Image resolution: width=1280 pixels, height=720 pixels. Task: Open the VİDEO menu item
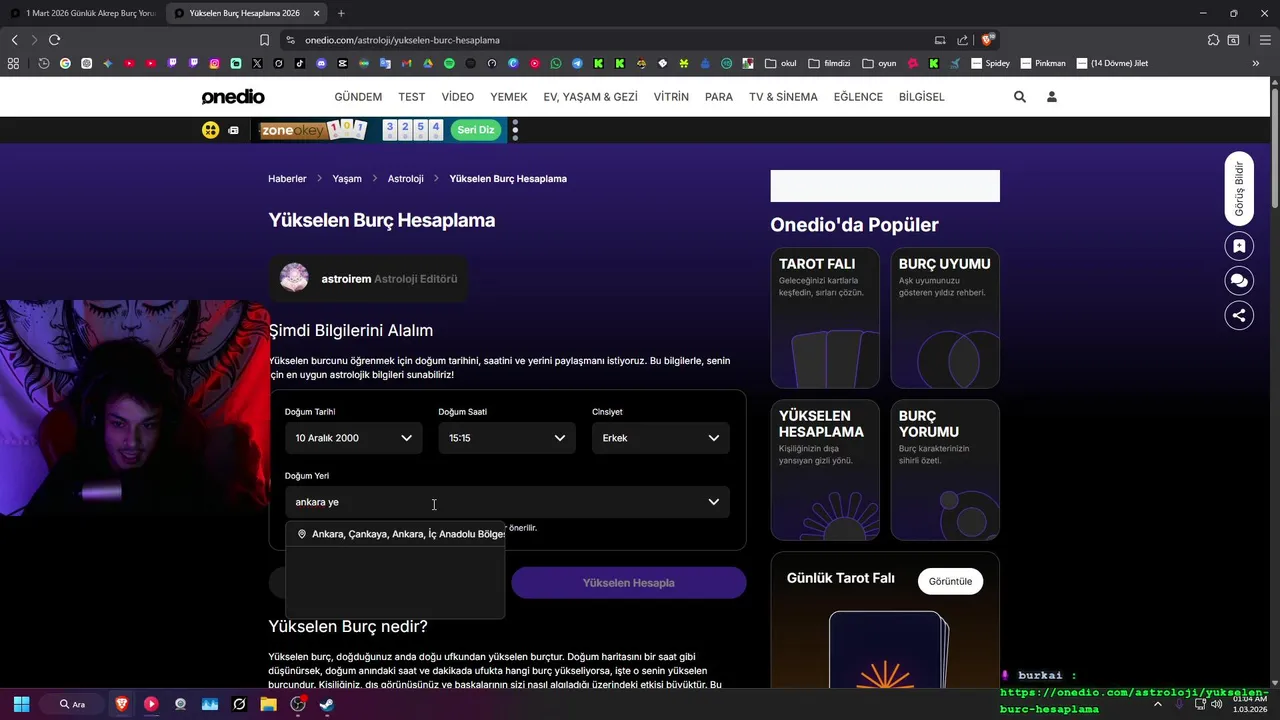tap(458, 97)
